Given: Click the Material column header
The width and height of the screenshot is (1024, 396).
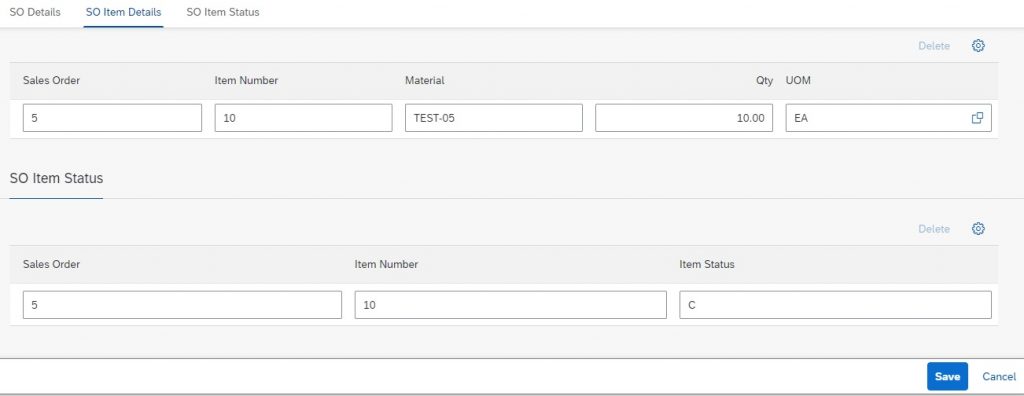Looking at the screenshot, I should tap(424, 80).
